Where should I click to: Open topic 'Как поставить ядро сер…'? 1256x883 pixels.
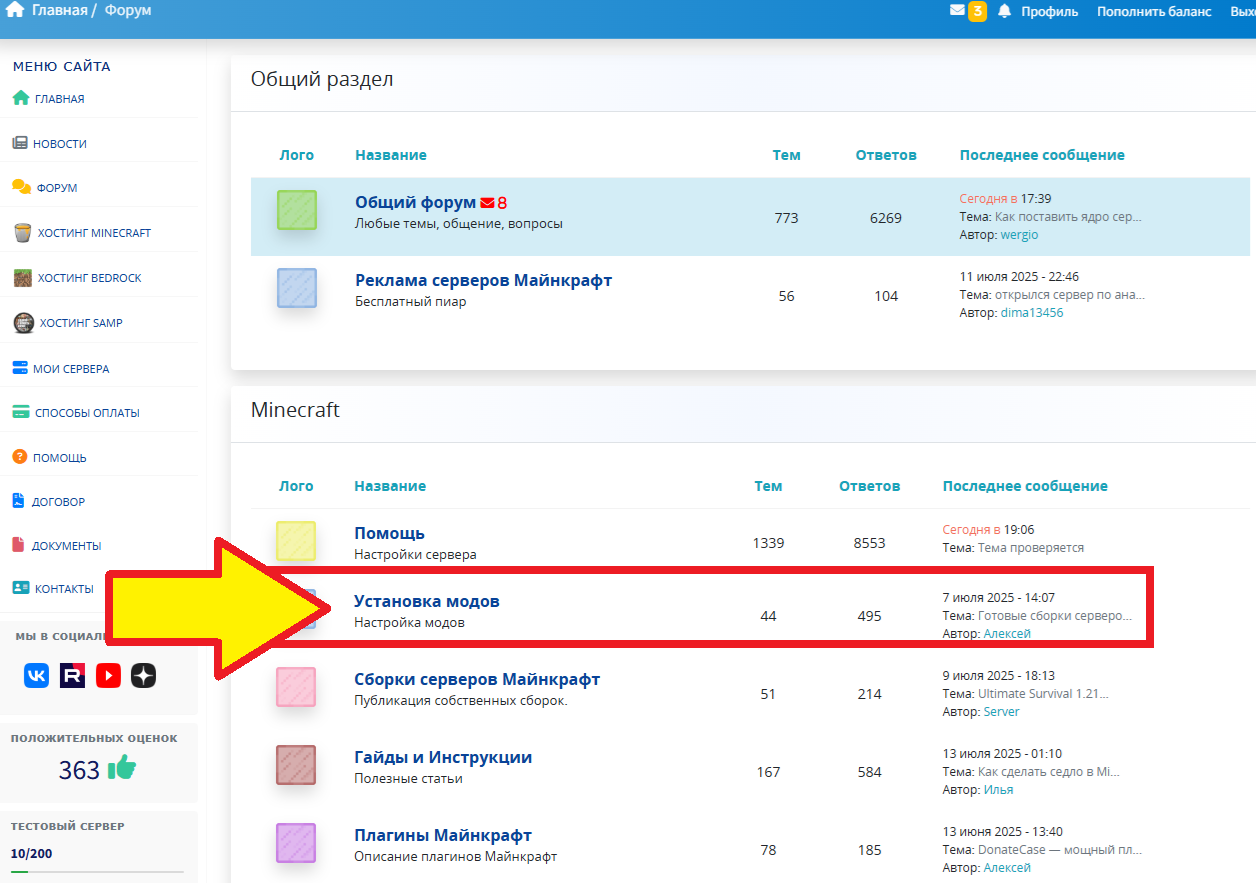click(x=1067, y=216)
